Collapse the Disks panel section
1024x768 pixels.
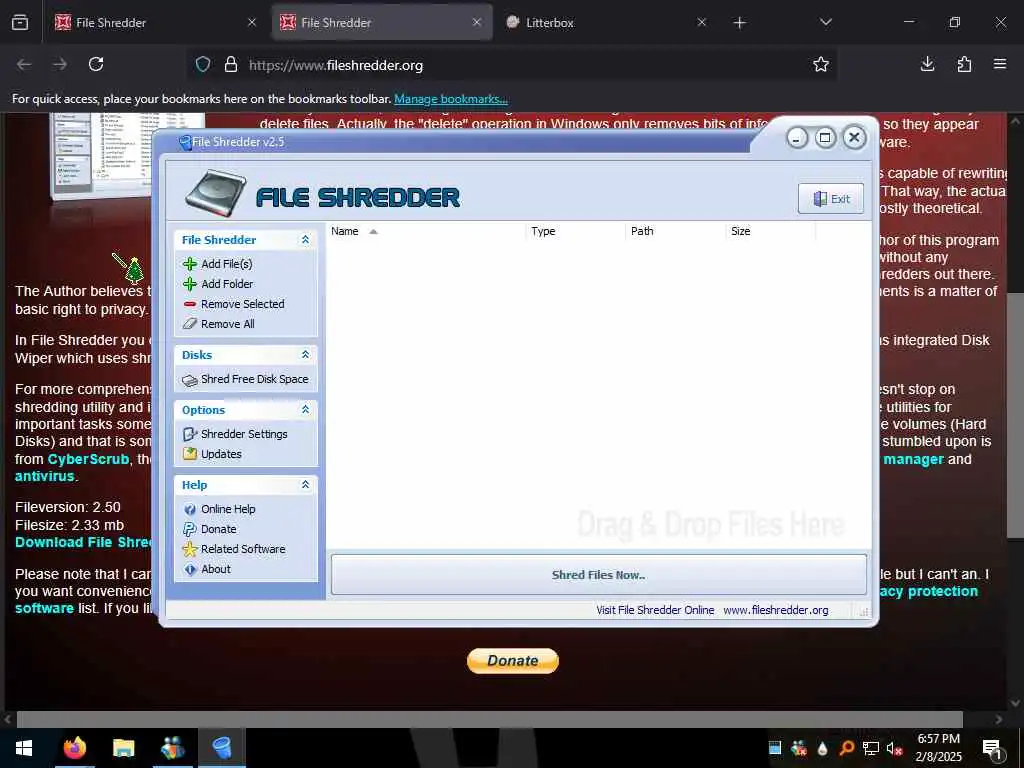point(305,355)
